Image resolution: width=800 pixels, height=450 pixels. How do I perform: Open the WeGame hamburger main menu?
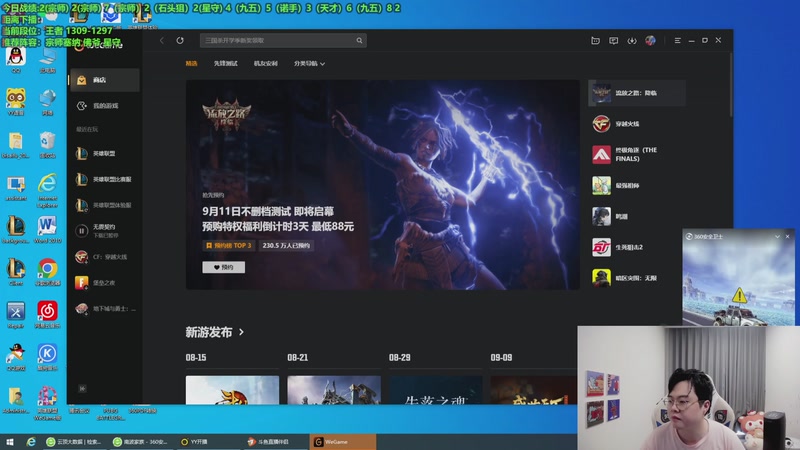tap(678, 40)
